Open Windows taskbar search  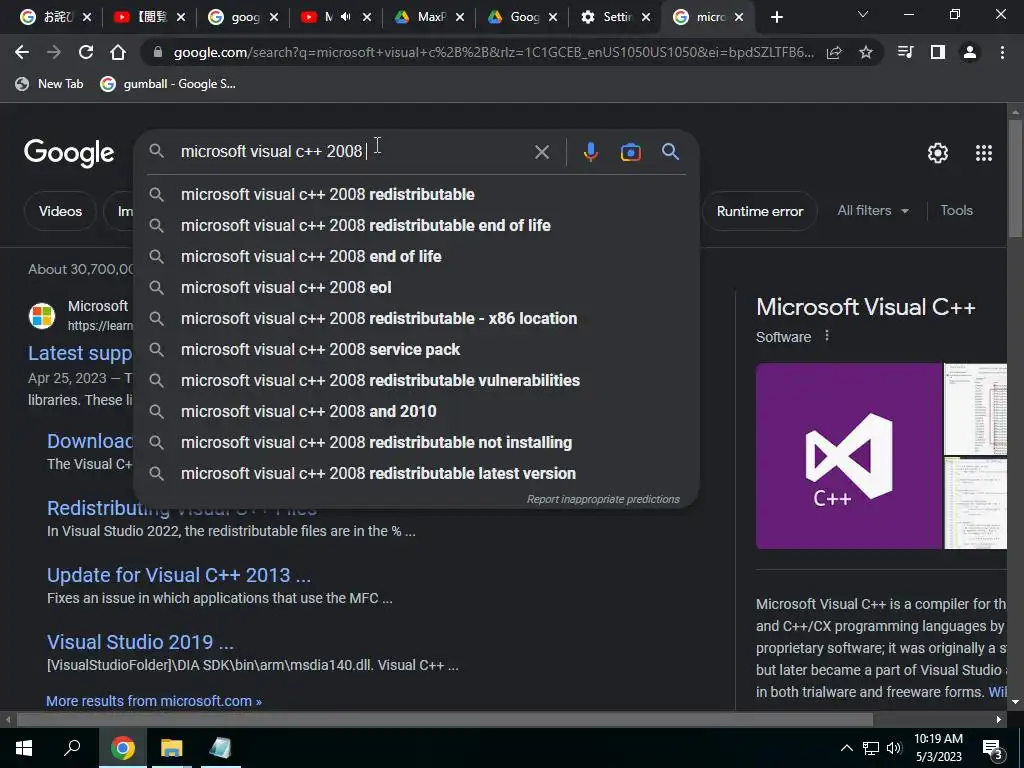coord(72,747)
